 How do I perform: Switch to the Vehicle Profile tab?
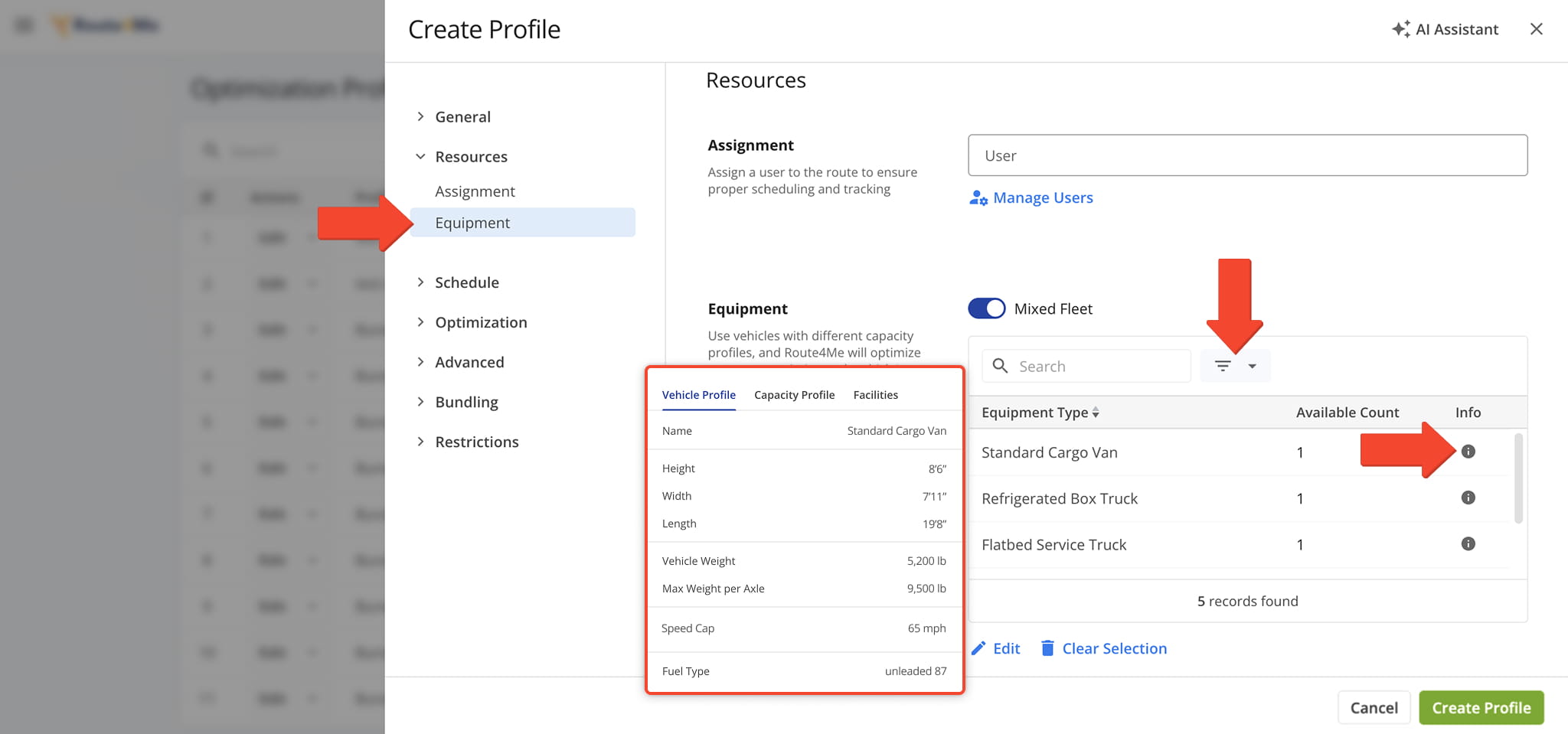698,395
